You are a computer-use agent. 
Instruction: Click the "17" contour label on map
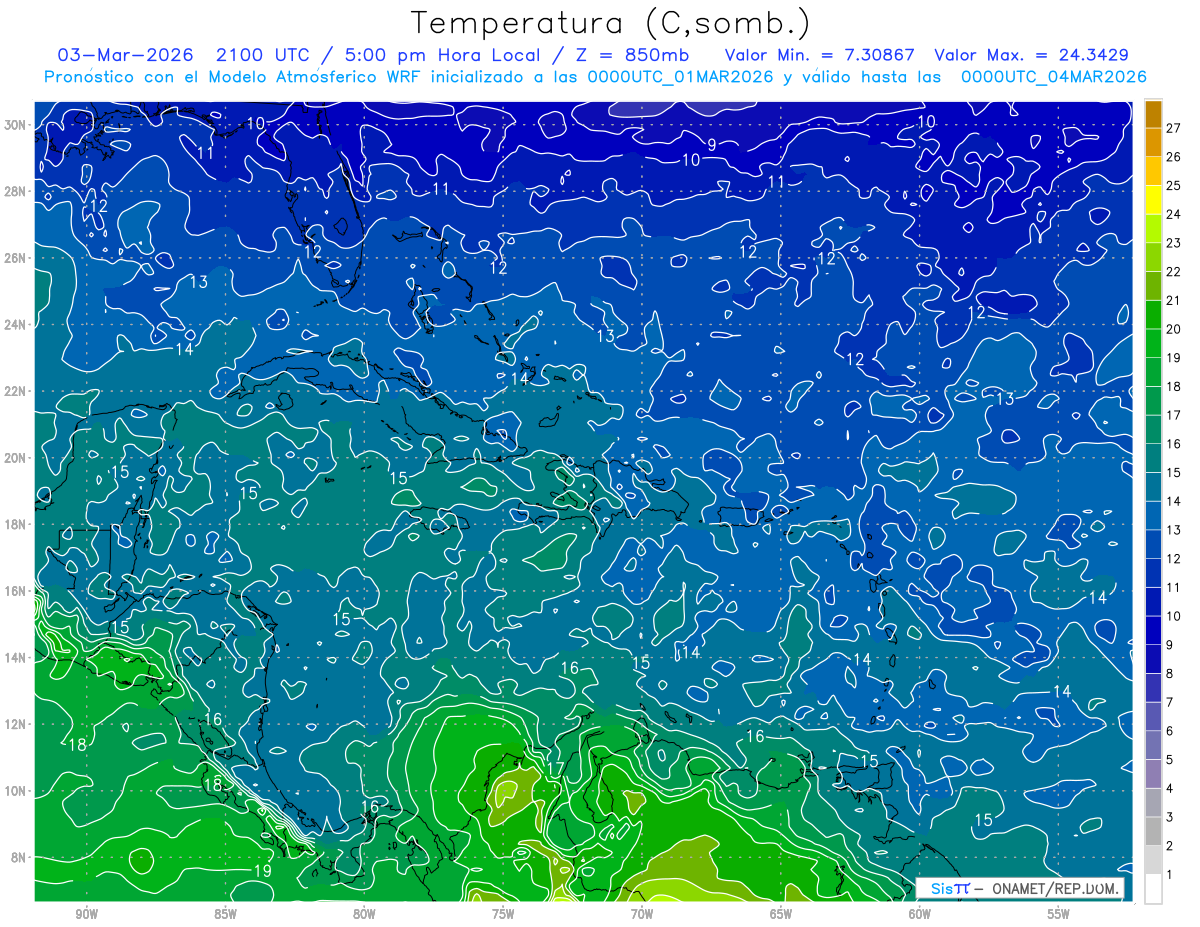click(555, 768)
